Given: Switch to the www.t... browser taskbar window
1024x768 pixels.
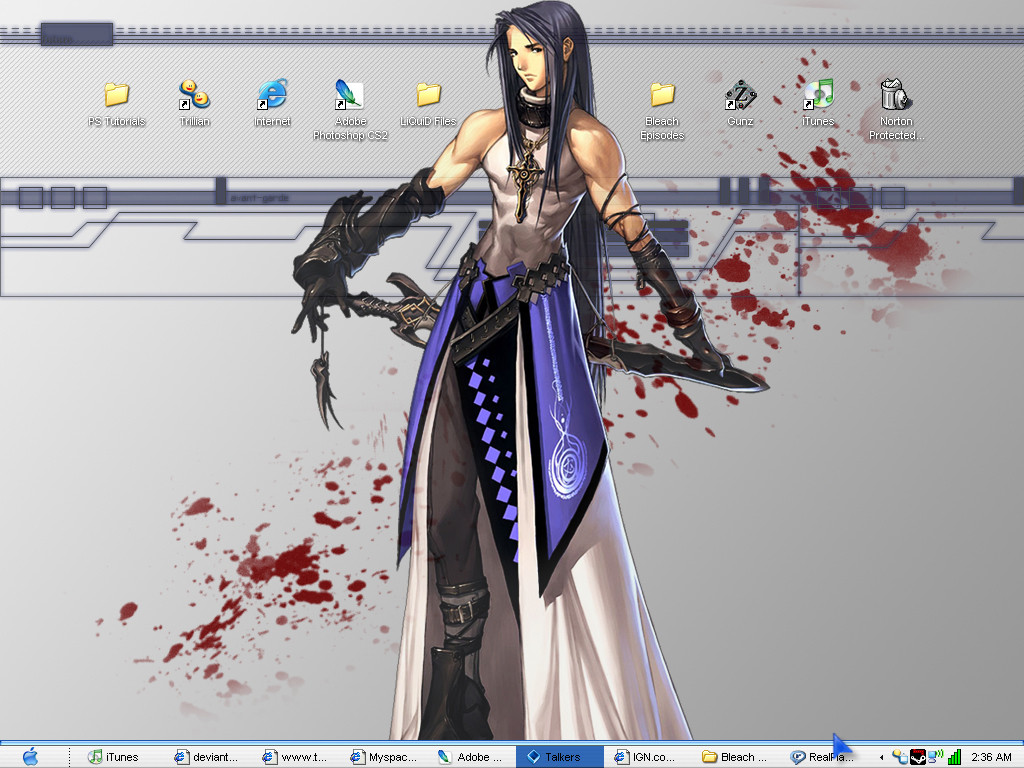Looking at the screenshot, I should (x=295, y=757).
